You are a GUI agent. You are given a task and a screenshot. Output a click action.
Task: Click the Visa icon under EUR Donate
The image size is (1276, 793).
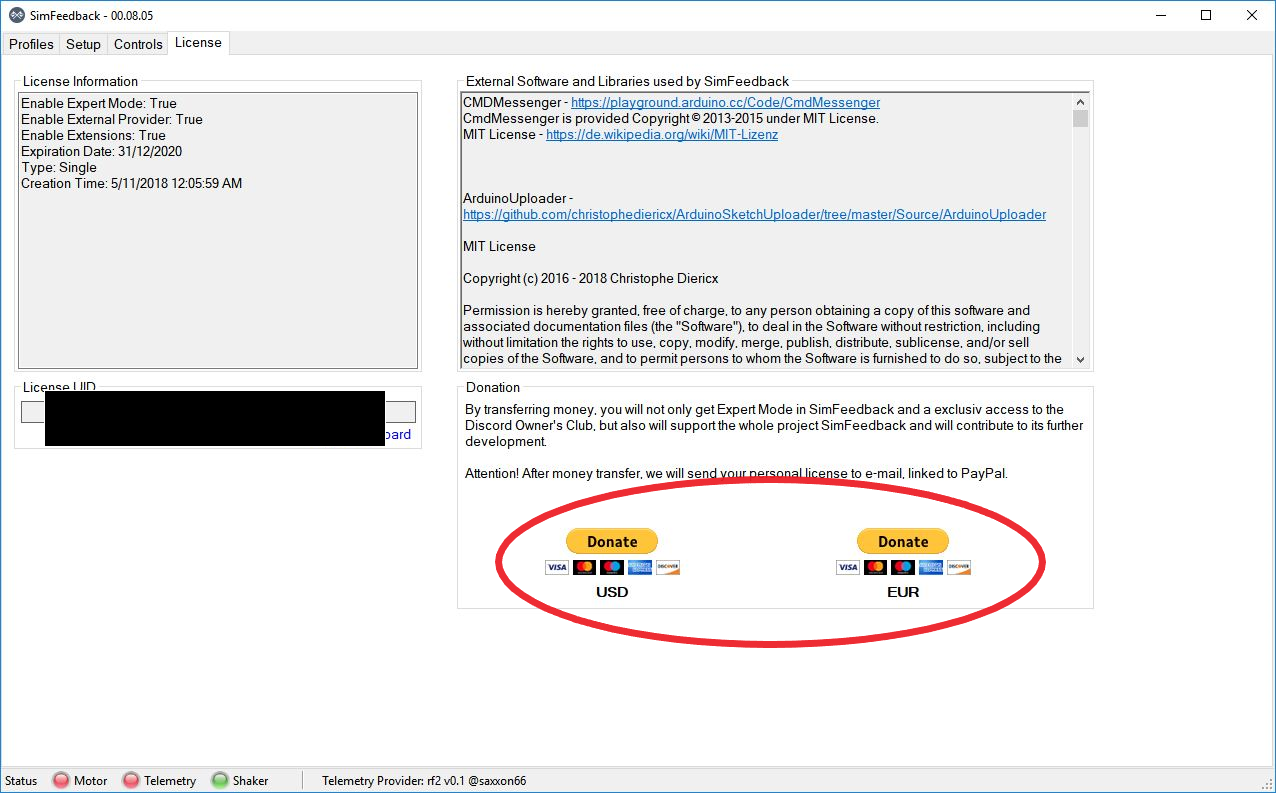pos(848,567)
